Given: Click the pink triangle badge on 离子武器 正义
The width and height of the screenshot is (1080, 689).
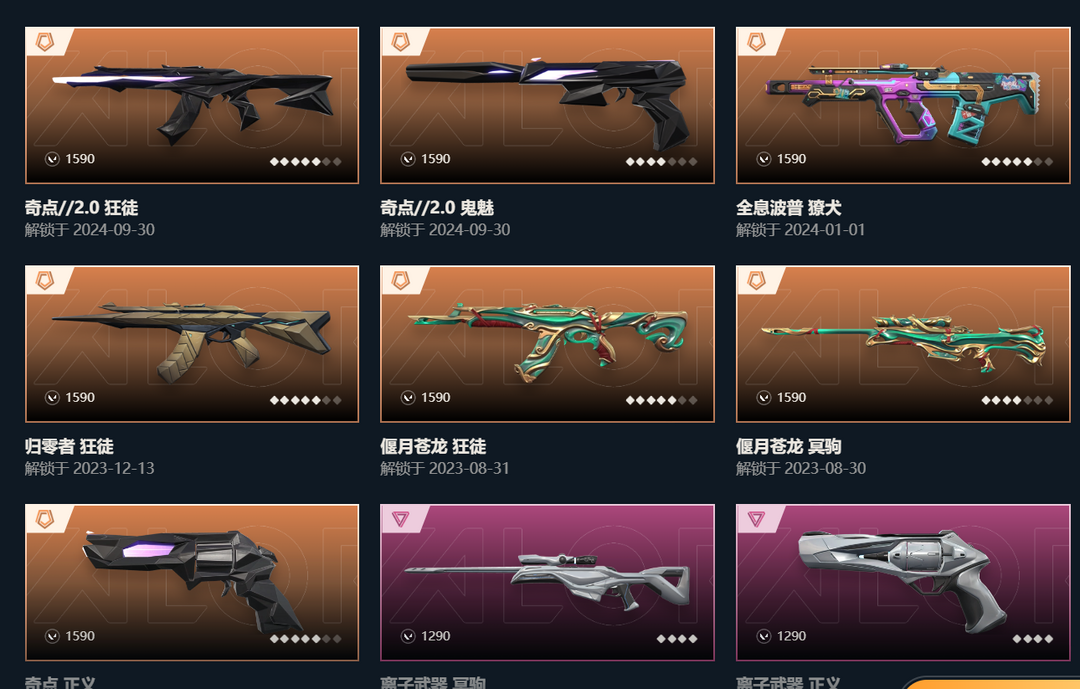Looking at the screenshot, I should pyautogui.click(x=756, y=519).
